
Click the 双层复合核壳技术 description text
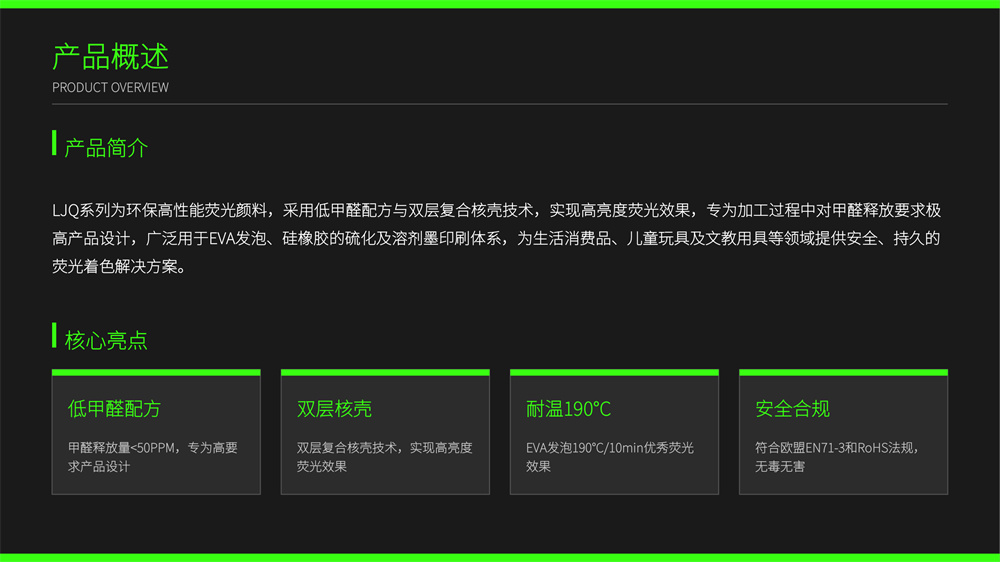click(385, 457)
